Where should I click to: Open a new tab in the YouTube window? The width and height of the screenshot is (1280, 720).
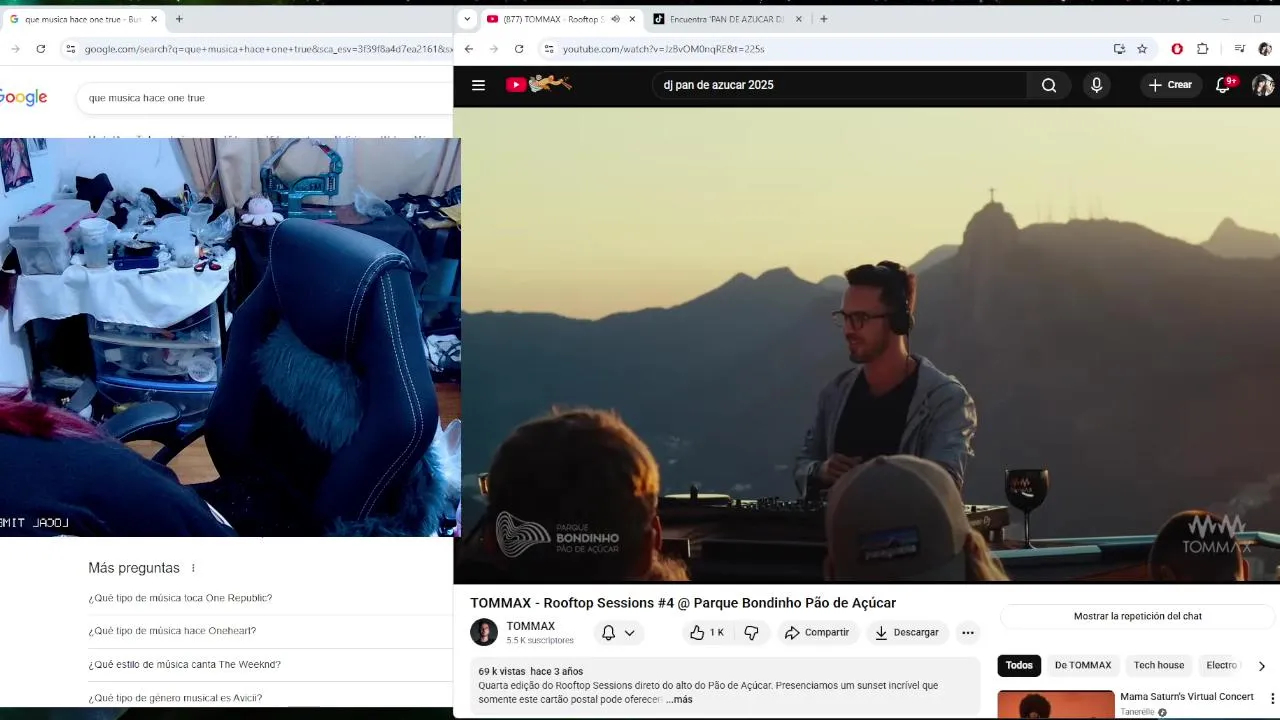click(823, 19)
